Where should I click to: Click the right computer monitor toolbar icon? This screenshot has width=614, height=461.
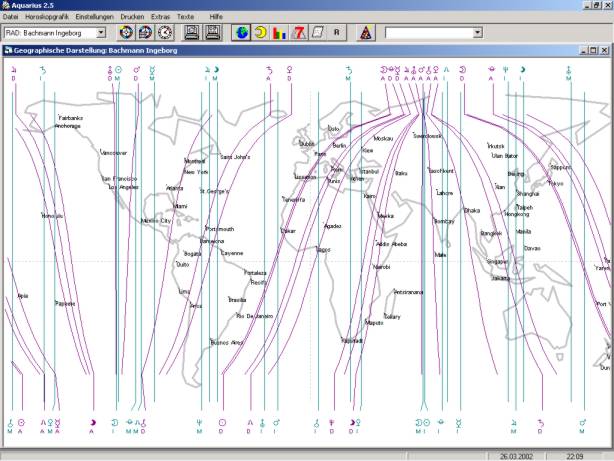(212, 33)
